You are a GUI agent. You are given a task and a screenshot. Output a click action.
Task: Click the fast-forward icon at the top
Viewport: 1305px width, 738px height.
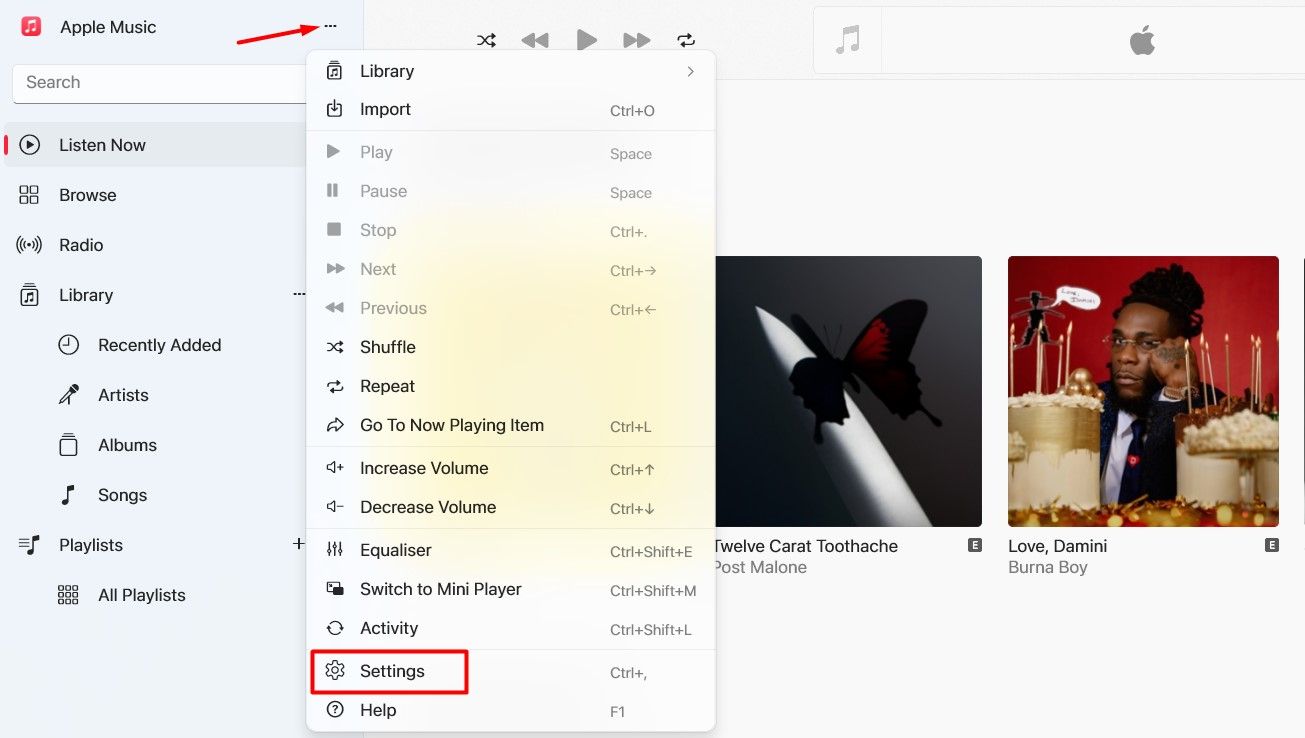tap(637, 40)
